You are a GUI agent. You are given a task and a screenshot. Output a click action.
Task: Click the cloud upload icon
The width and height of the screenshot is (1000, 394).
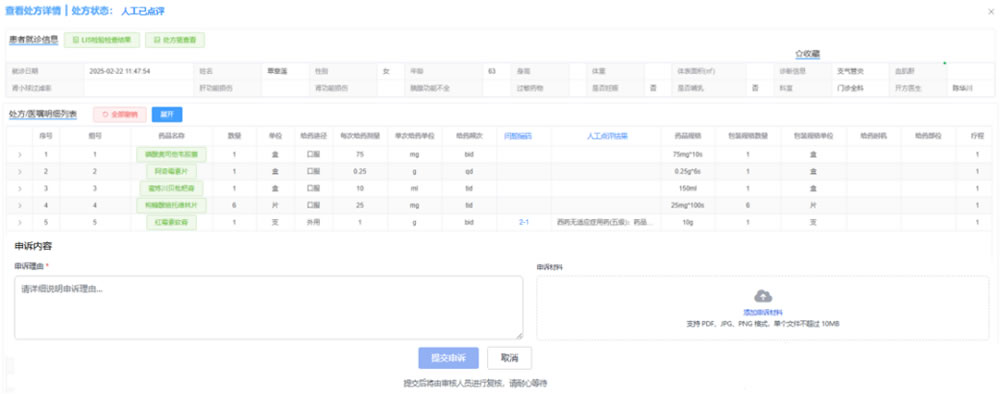tap(763, 296)
